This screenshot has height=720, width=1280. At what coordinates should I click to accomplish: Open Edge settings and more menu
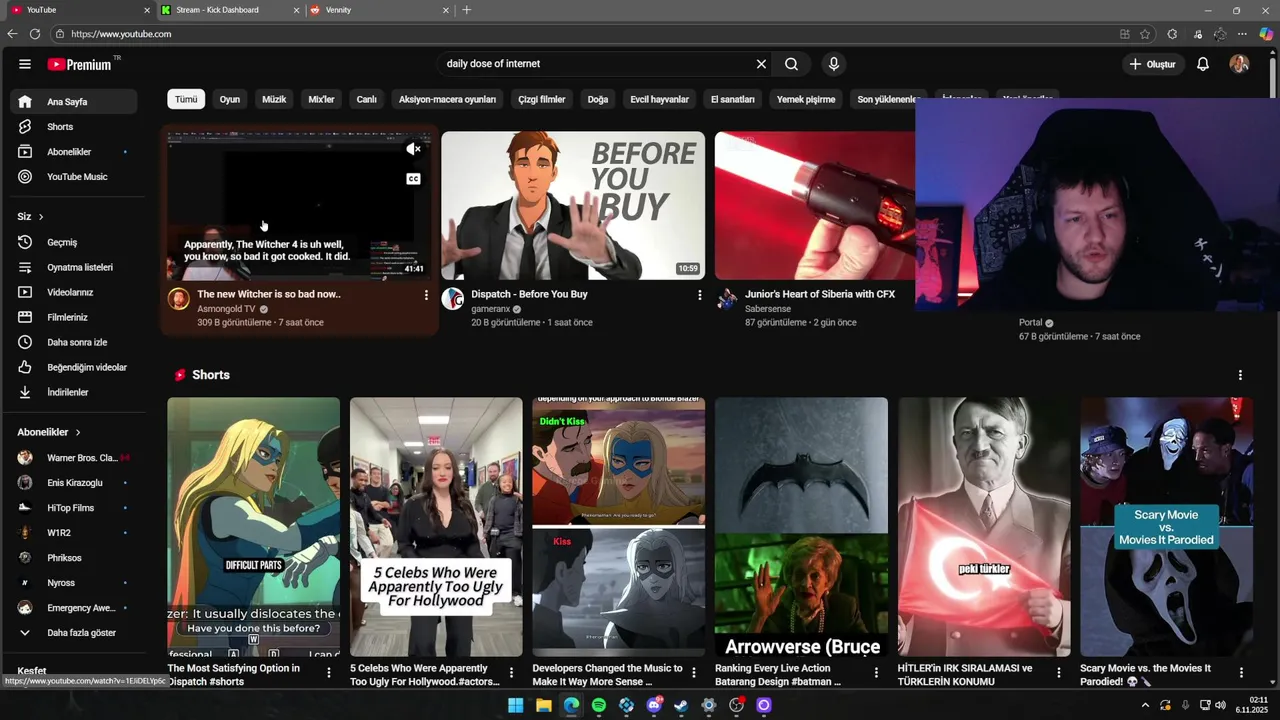(1242, 34)
